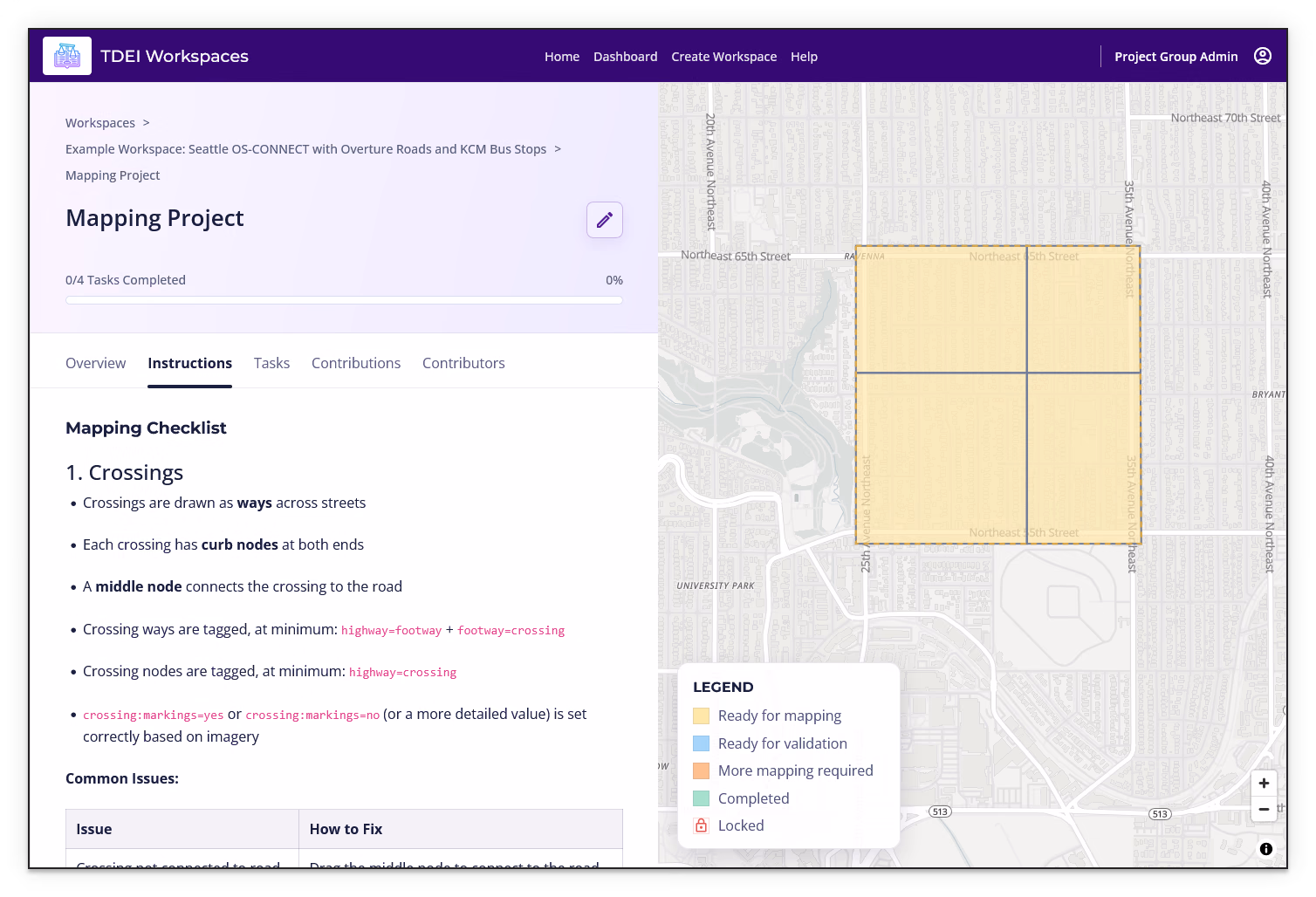Screen dimensions: 1316x897
Task: Click the 'highway=footway' tag text
Action: click(x=391, y=631)
